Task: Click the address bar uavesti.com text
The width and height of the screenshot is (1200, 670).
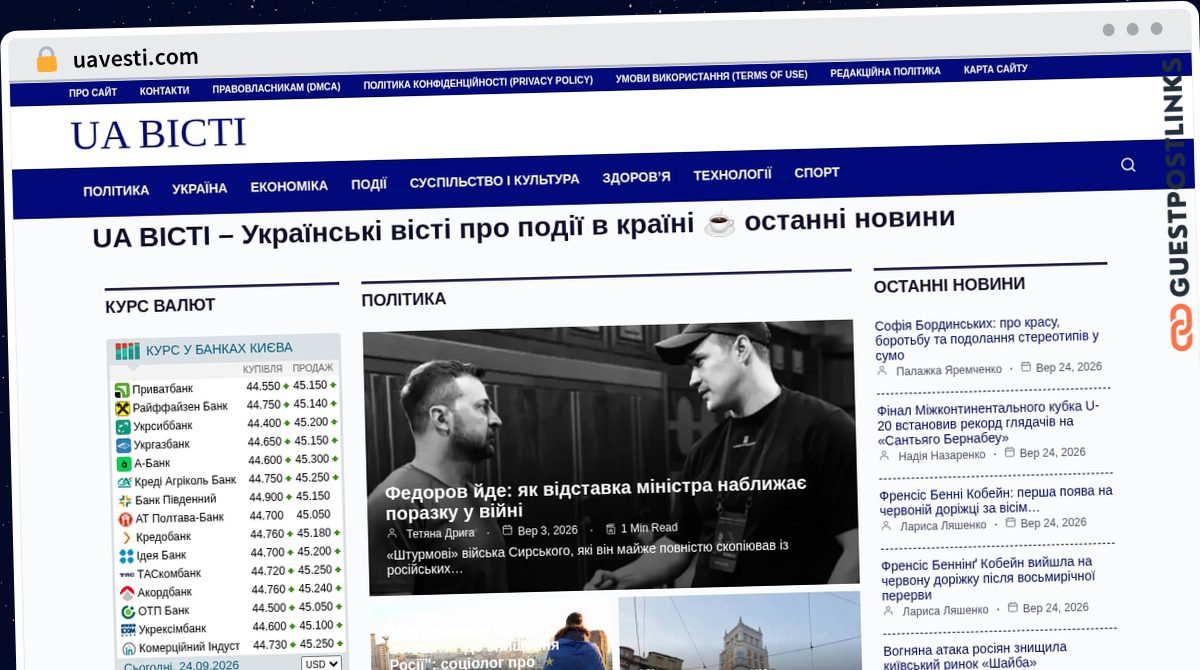Action: [136, 58]
